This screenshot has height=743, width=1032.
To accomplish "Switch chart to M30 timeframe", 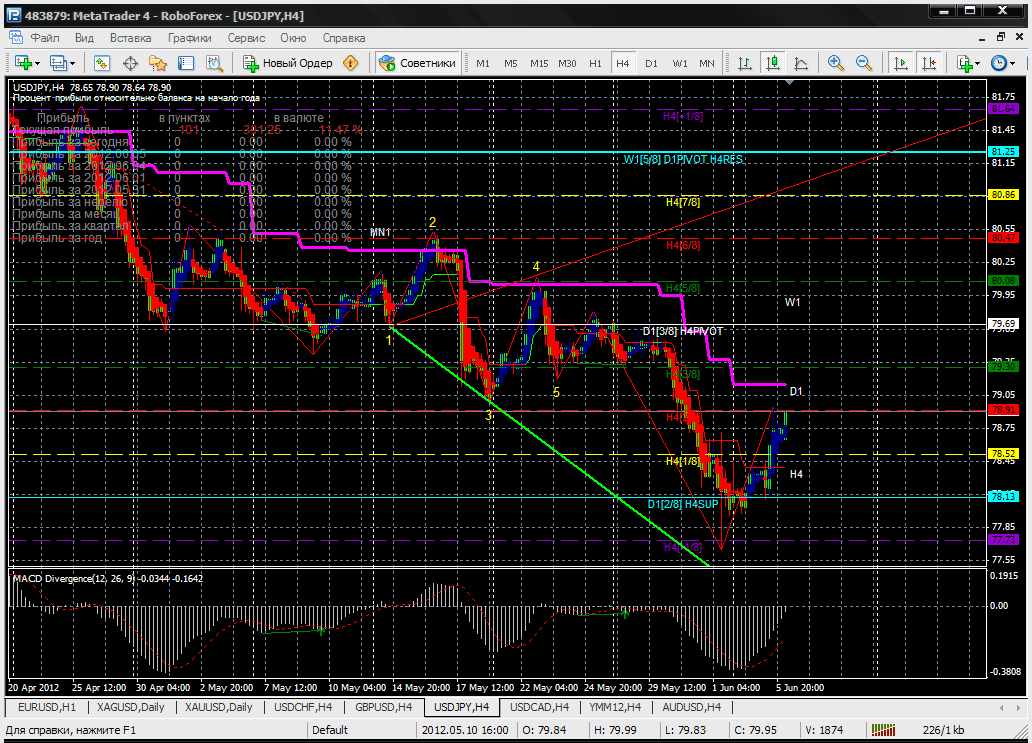I will pyautogui.click(x=567, y=63).
